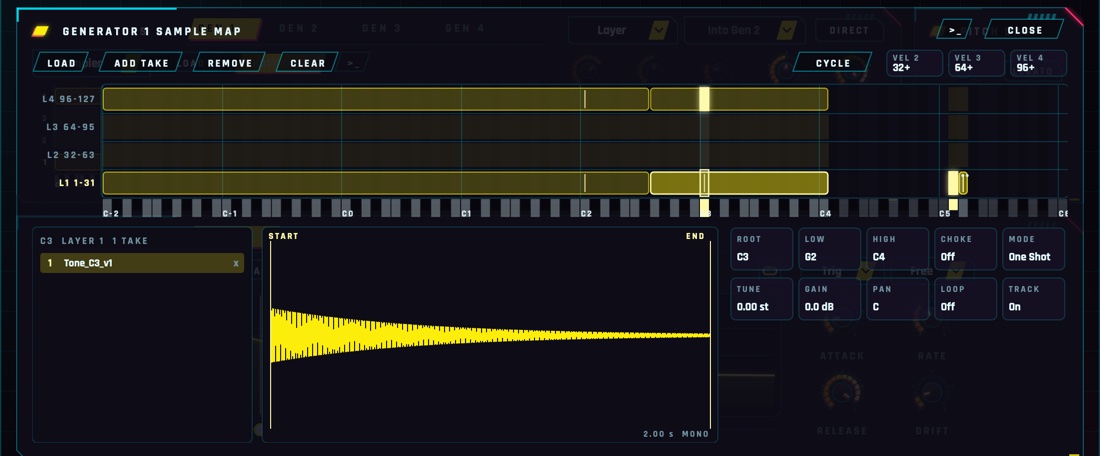Click the C1 key on the keyboard strip

pyautogui.click(x=466, y=208)
